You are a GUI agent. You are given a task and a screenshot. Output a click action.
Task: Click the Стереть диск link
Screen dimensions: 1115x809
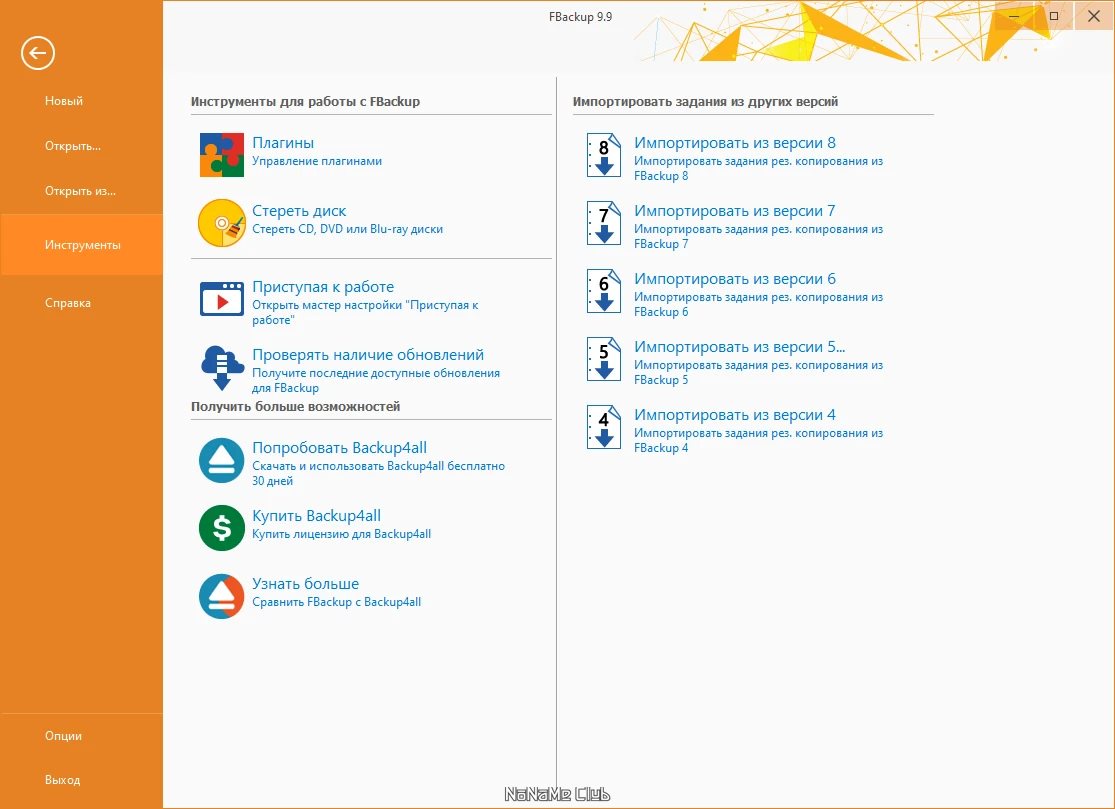(299, 211)
